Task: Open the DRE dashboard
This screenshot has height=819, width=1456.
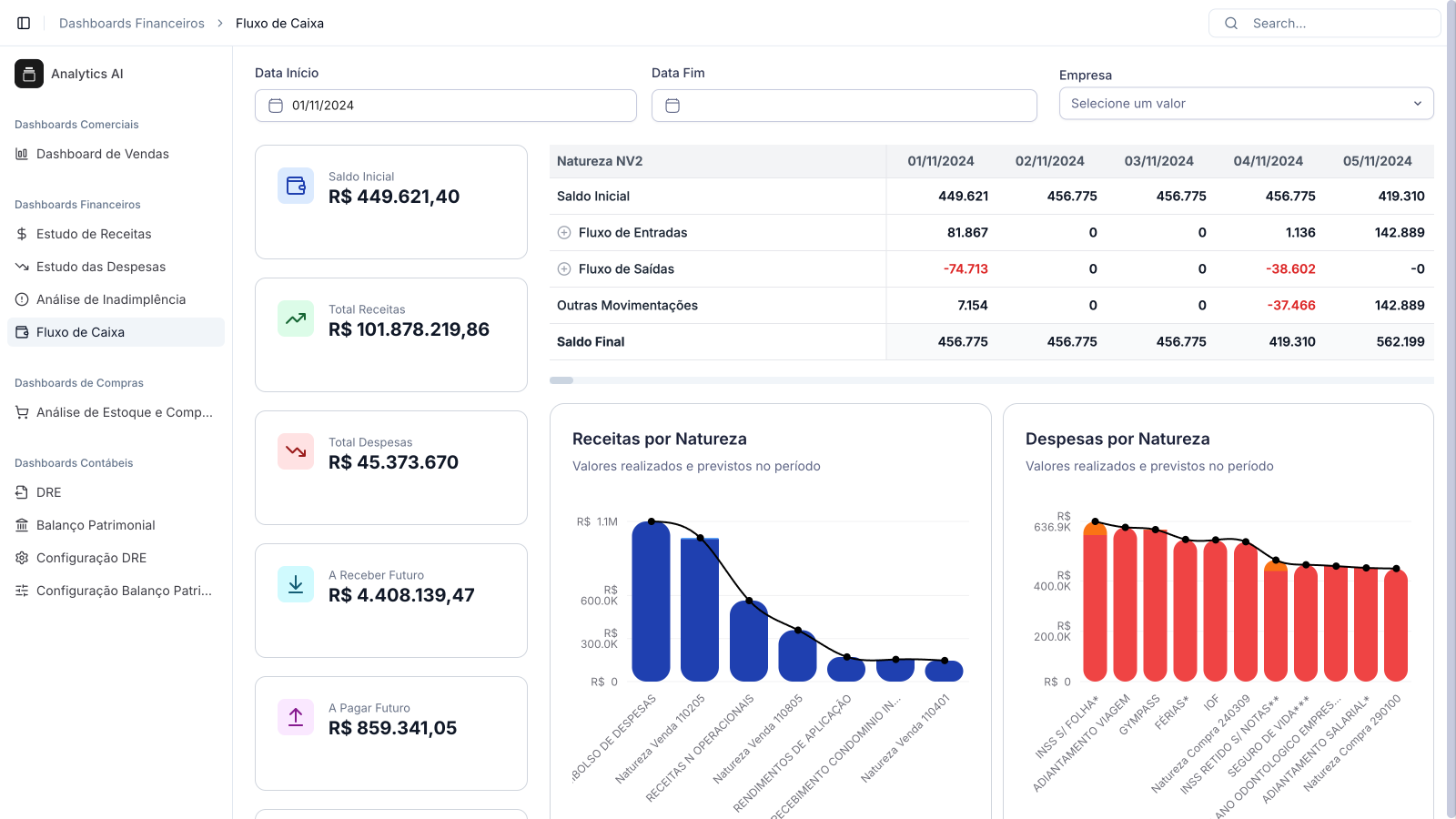Action: [49, 492]
